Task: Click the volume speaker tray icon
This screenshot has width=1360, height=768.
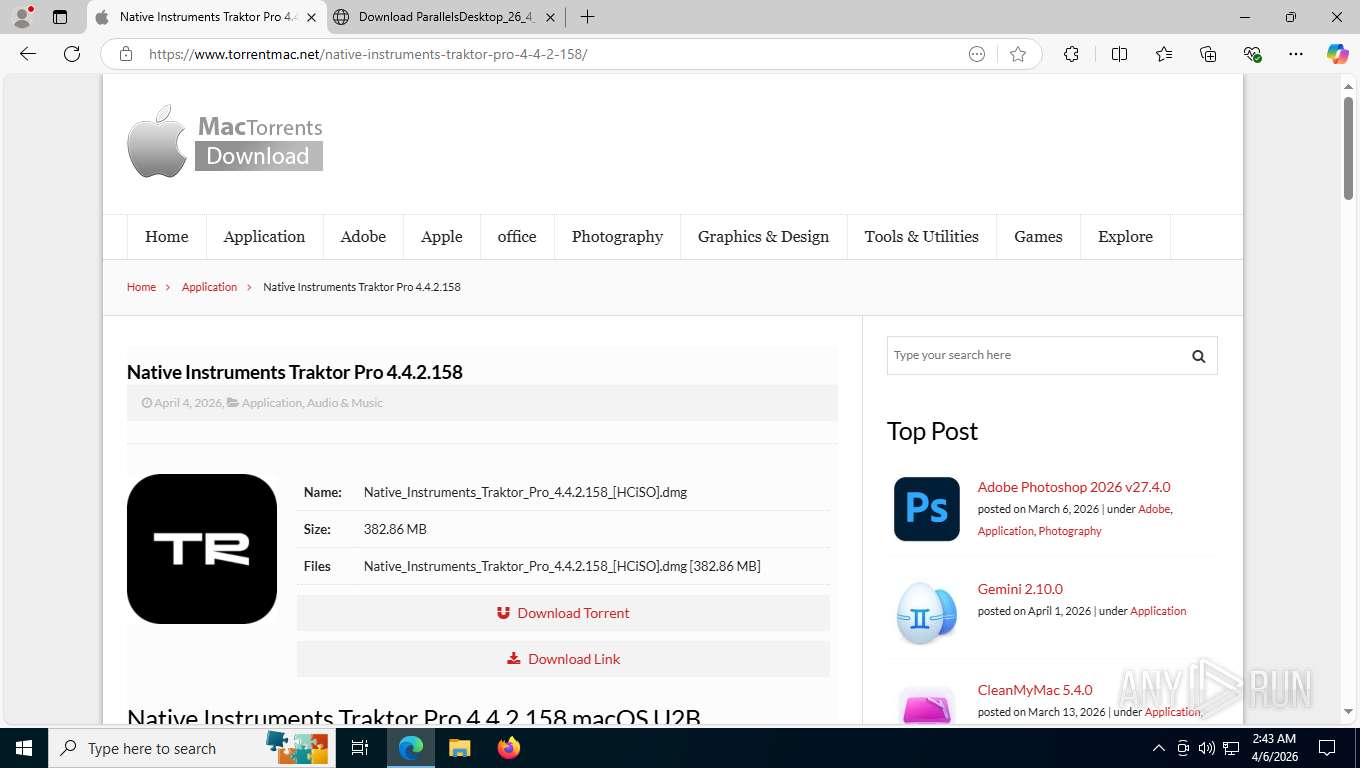Action: click(1206, 748)
